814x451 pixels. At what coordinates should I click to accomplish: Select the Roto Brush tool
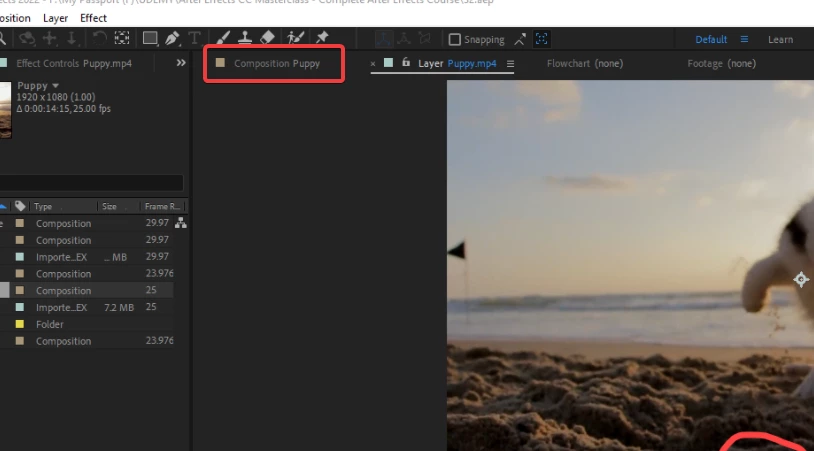(x=295, y=38)
